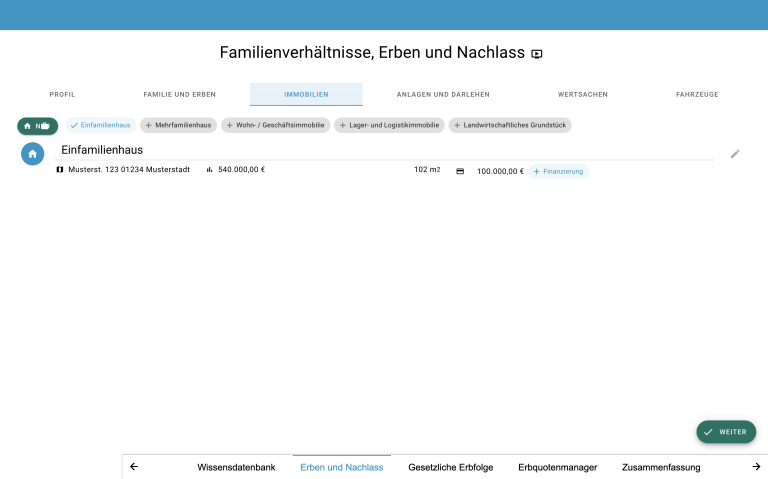
Task: Click the amount 100.000,00 €
Action: (500, 171)
